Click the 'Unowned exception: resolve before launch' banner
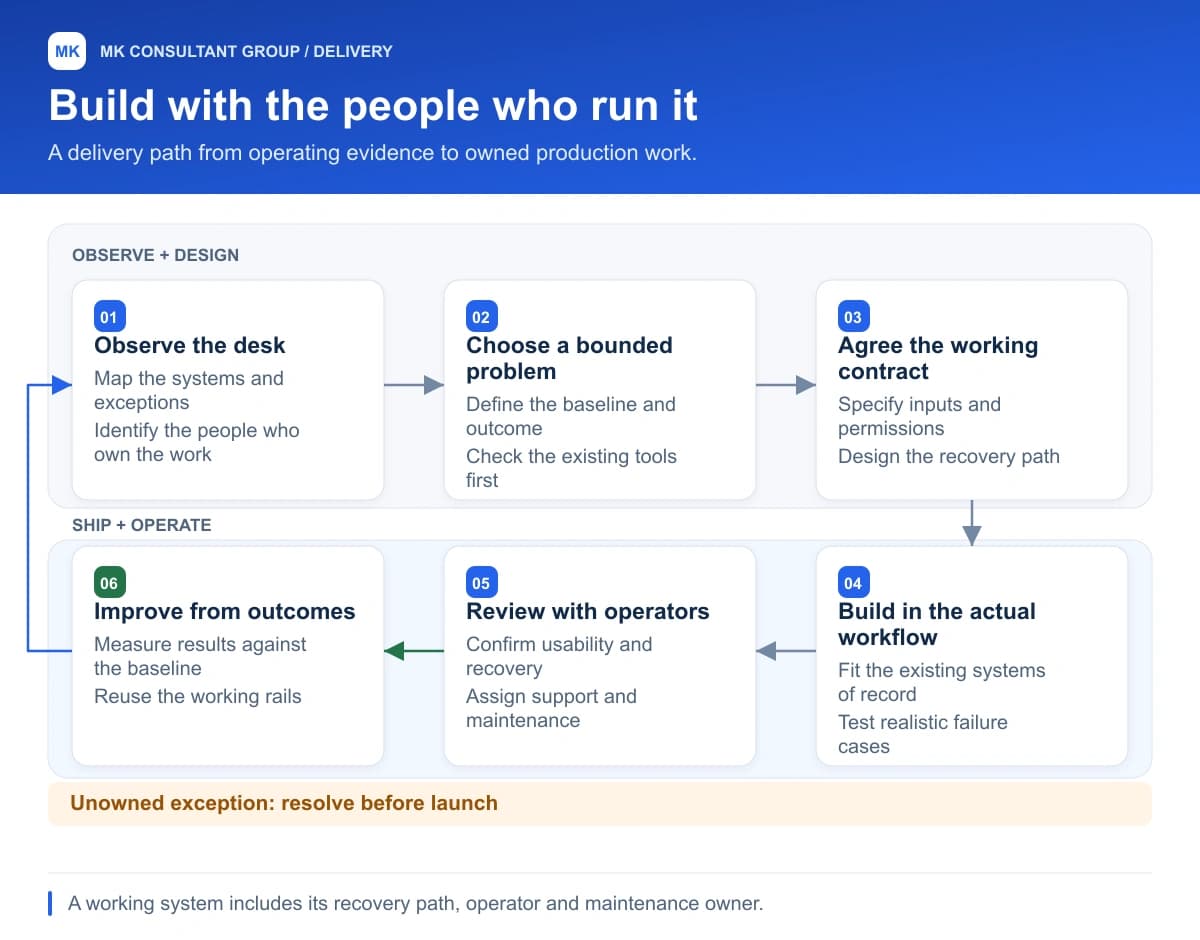This screenshot has height=940, width=1200. 600,803
